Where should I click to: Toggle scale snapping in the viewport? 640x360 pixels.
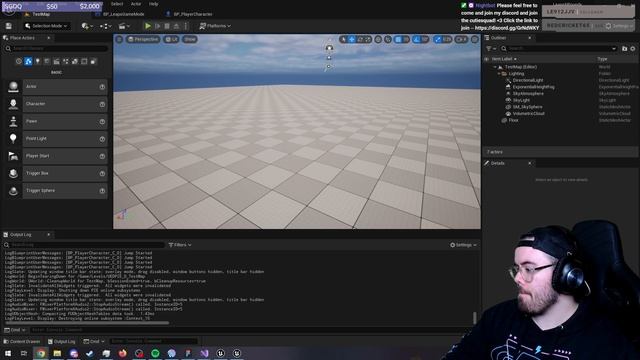(438, 39)
